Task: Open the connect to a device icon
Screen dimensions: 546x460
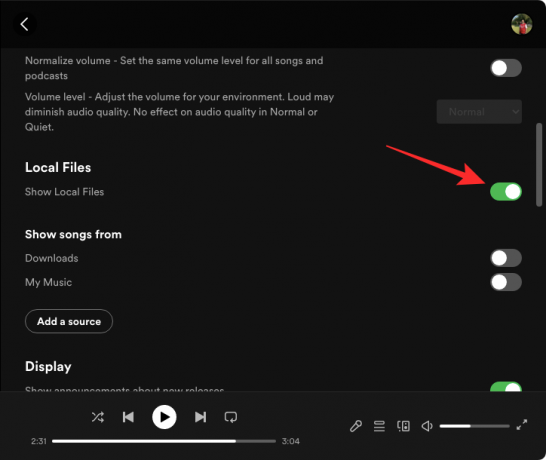Action: (403, 426)
